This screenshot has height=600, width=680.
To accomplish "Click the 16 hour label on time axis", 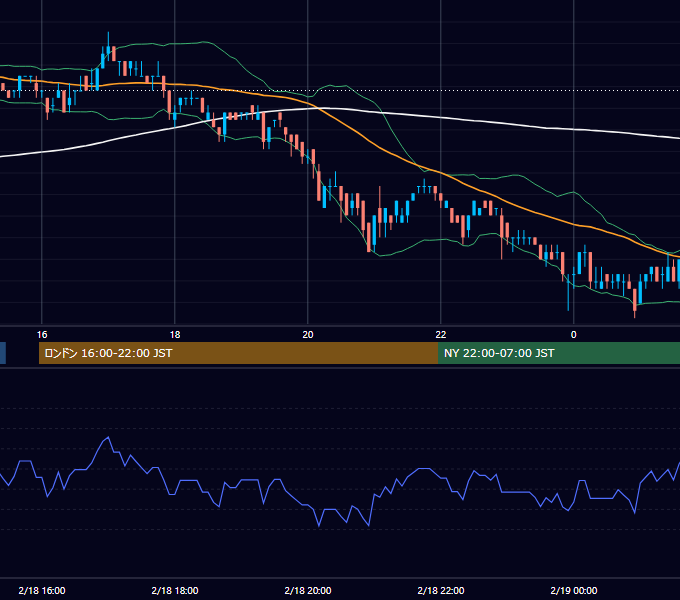I will [x=42, y=335].
